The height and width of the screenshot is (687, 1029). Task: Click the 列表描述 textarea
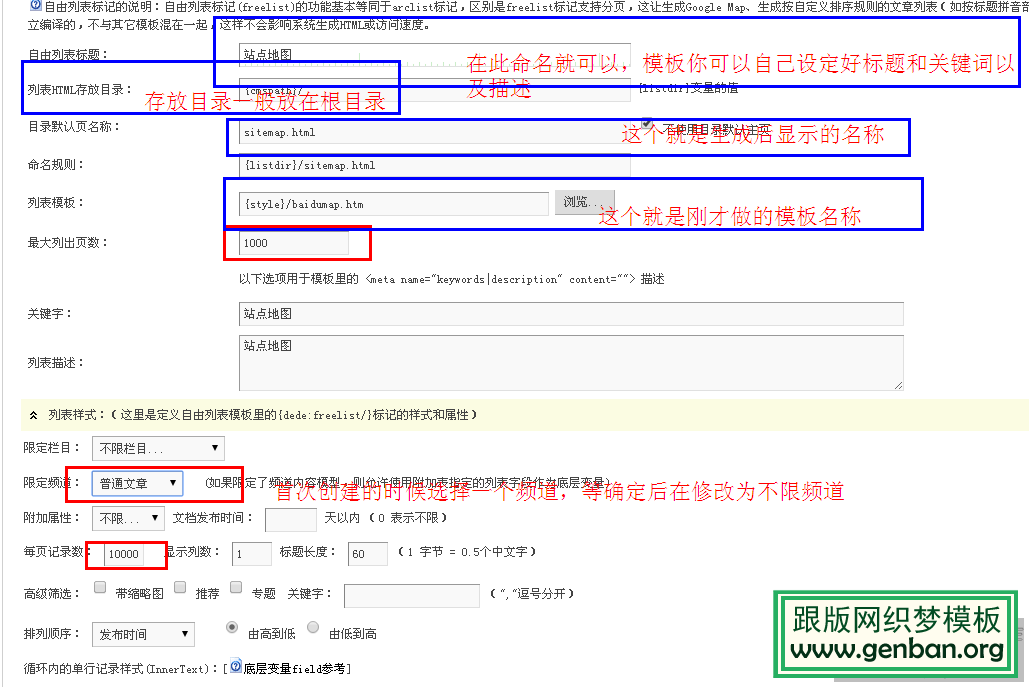pos(571,363)
